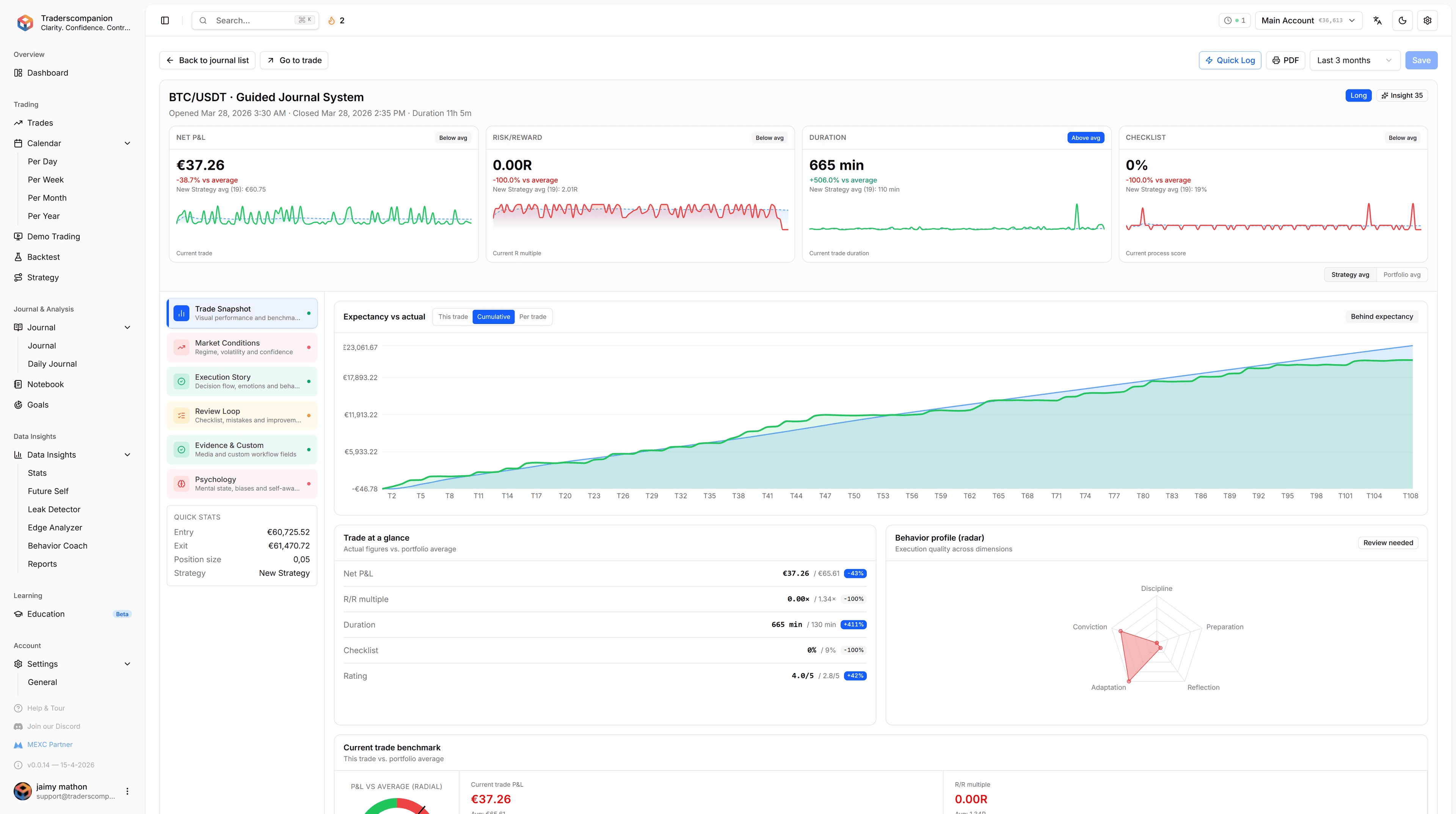Open the Main Account dropdown
1456x814 pixels.
pyautogui.click(x=1309, y=20)
